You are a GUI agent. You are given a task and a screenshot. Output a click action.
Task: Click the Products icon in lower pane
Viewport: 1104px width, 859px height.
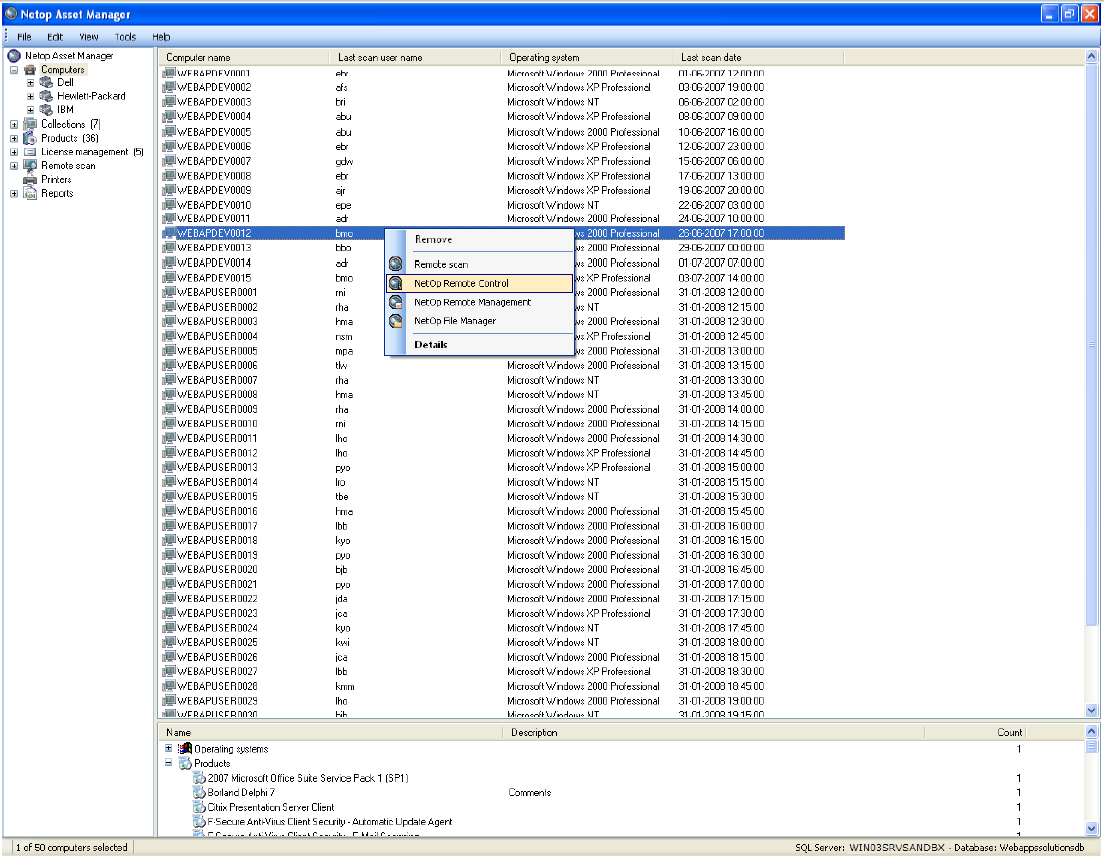click(x=185, y=763)
